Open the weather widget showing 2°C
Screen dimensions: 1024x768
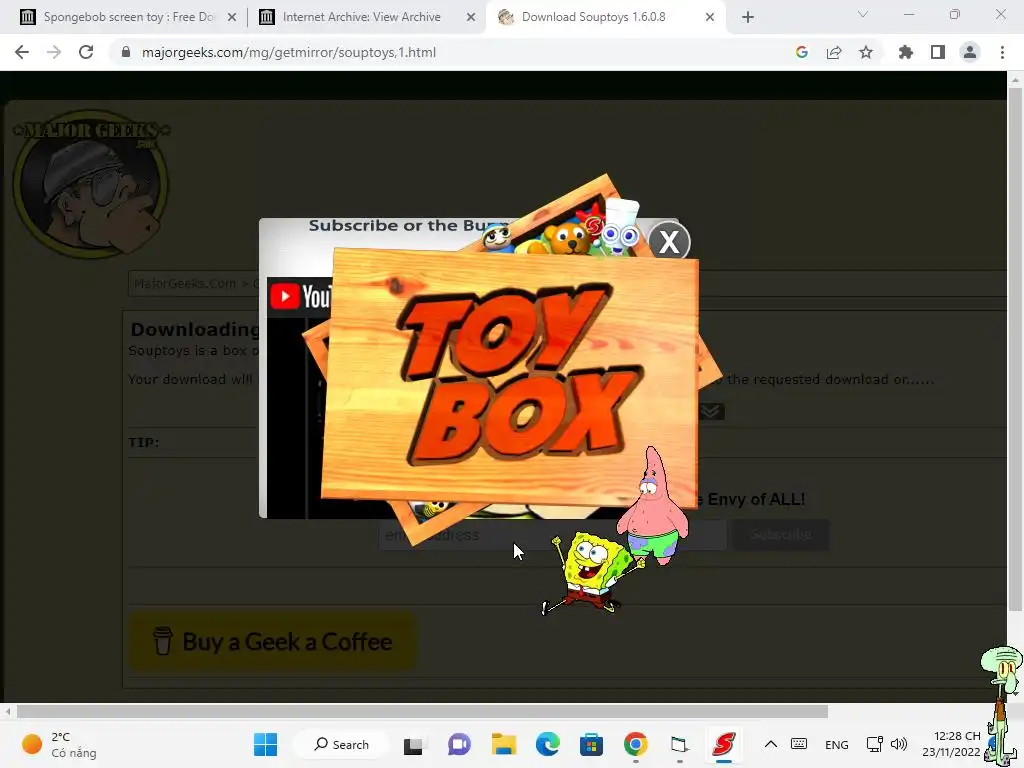click(59, 744)
